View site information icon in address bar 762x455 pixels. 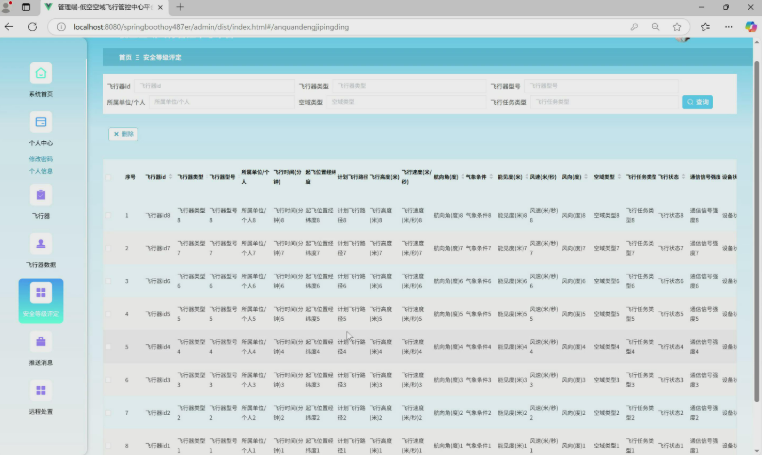61,27
